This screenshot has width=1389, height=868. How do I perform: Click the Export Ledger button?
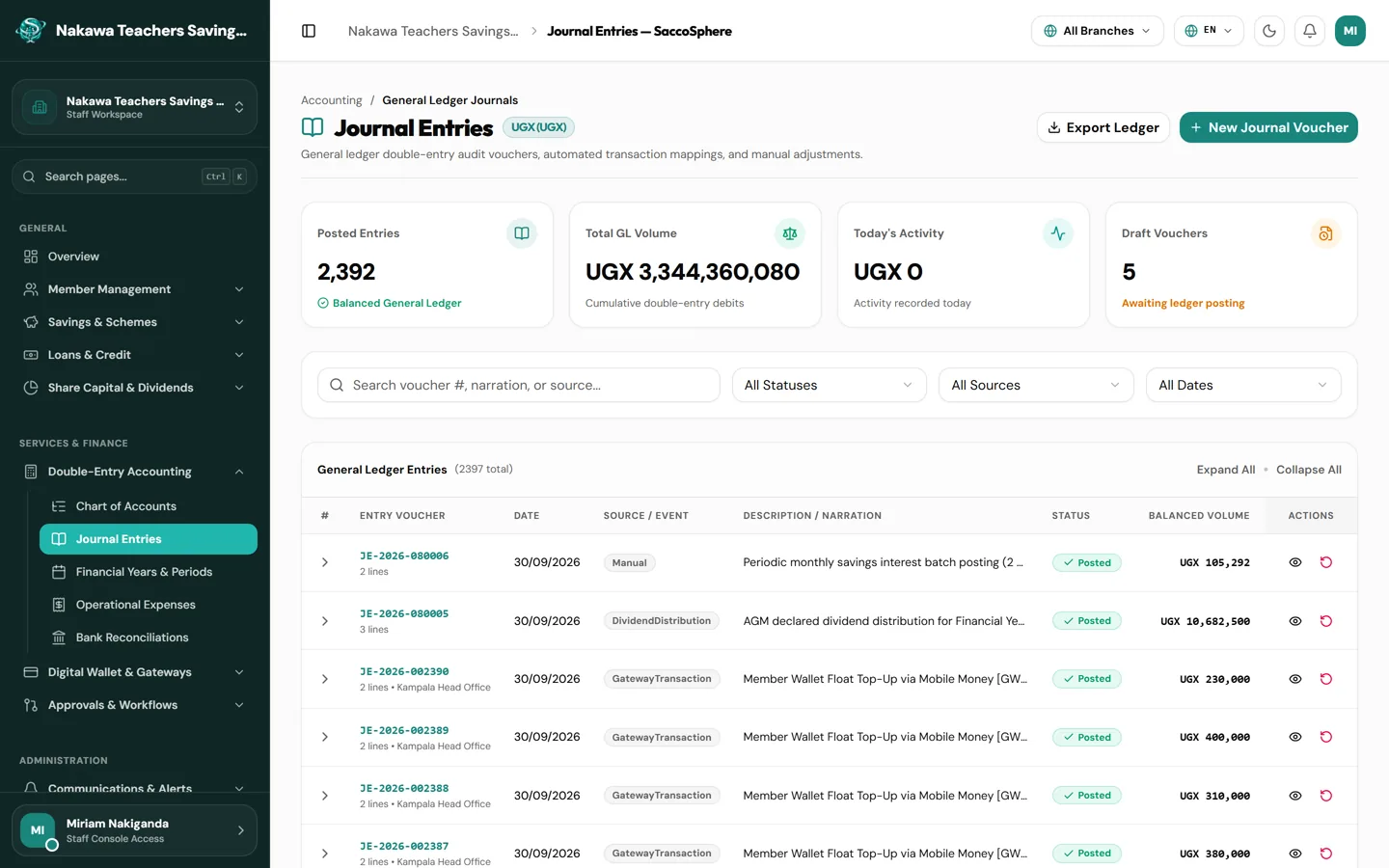pos(1103,127)
